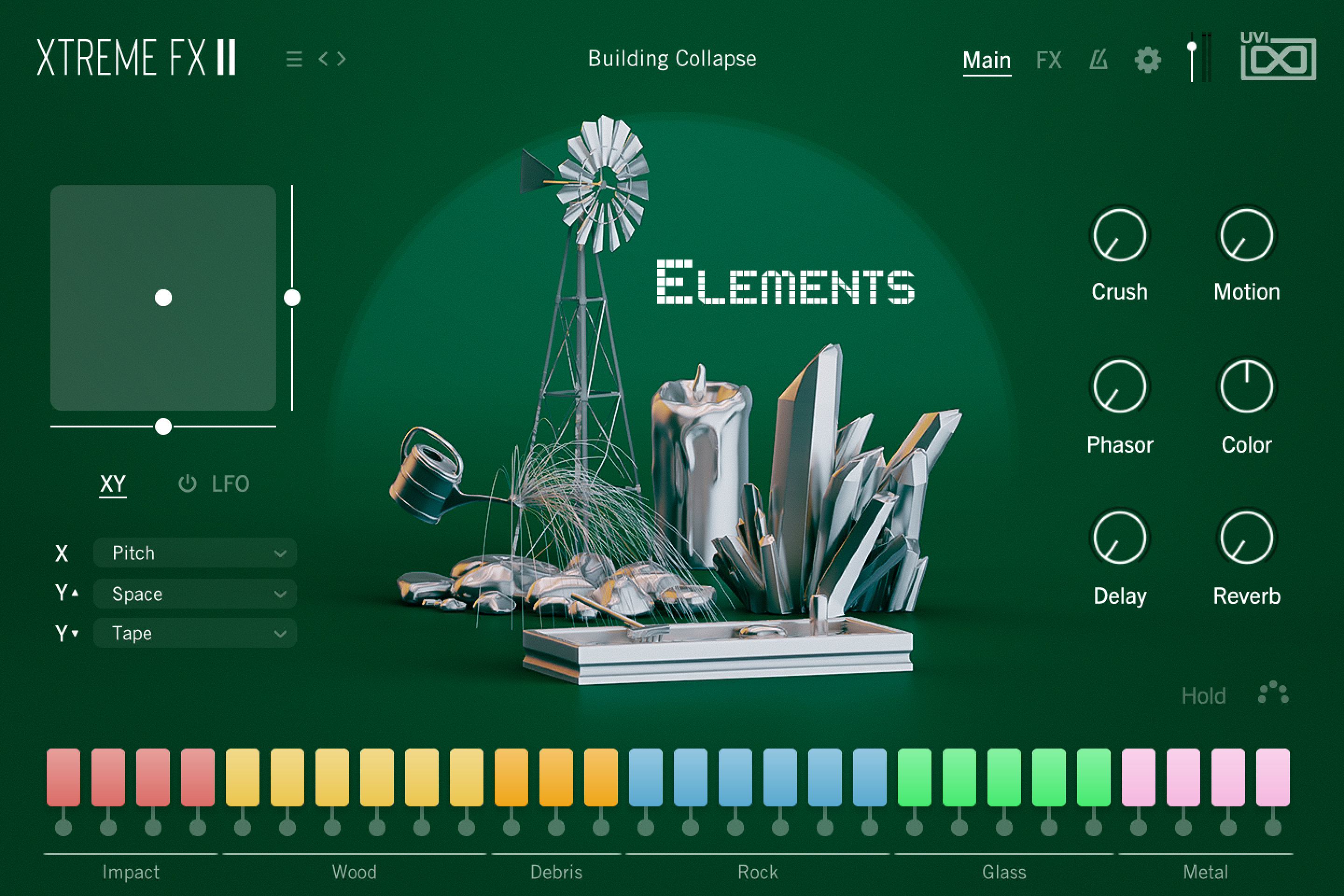Click the Reverb knob
The image size is (1344, 896).
click(x=1247, y=538)
